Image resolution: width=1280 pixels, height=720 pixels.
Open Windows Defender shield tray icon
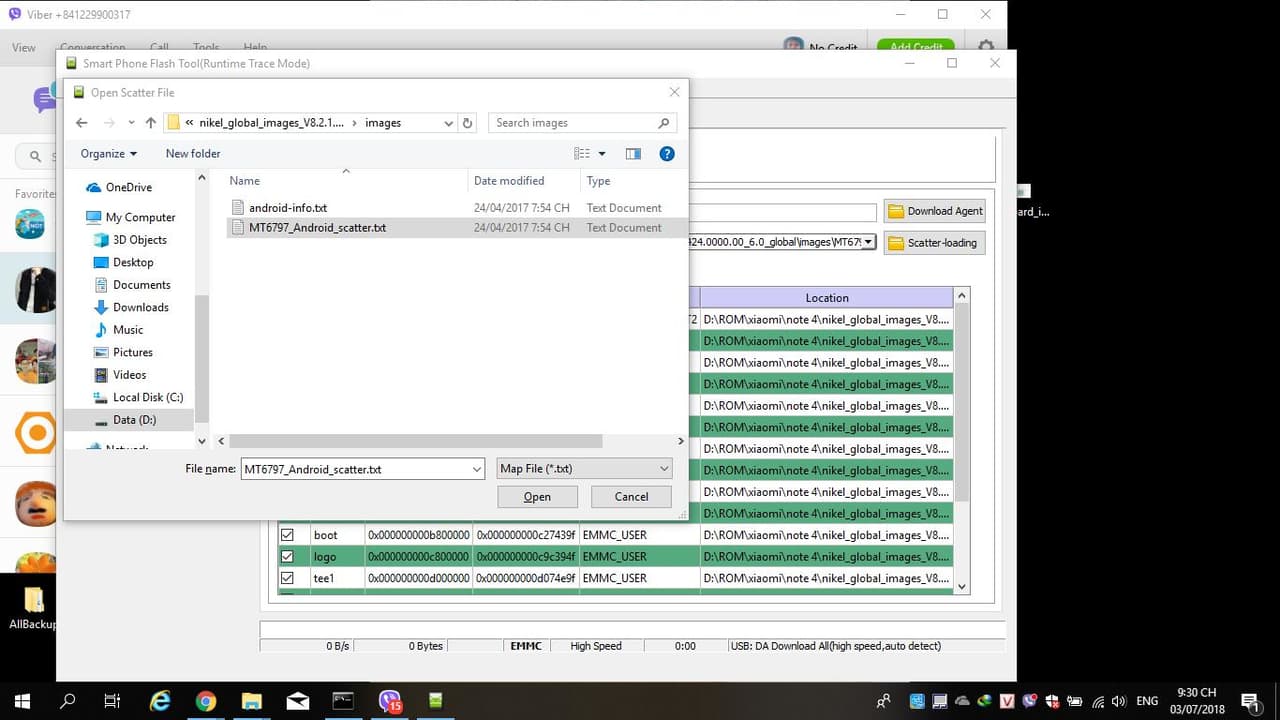(1051, 702)
